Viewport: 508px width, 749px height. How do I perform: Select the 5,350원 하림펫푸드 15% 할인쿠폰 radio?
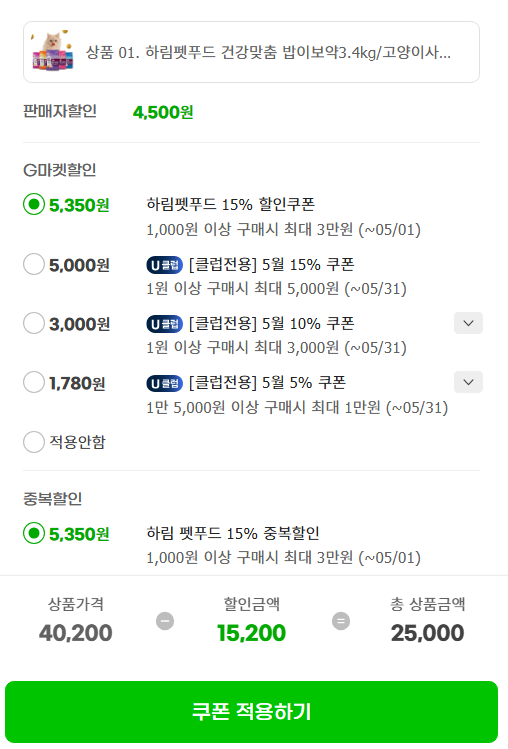coord(34,204)
